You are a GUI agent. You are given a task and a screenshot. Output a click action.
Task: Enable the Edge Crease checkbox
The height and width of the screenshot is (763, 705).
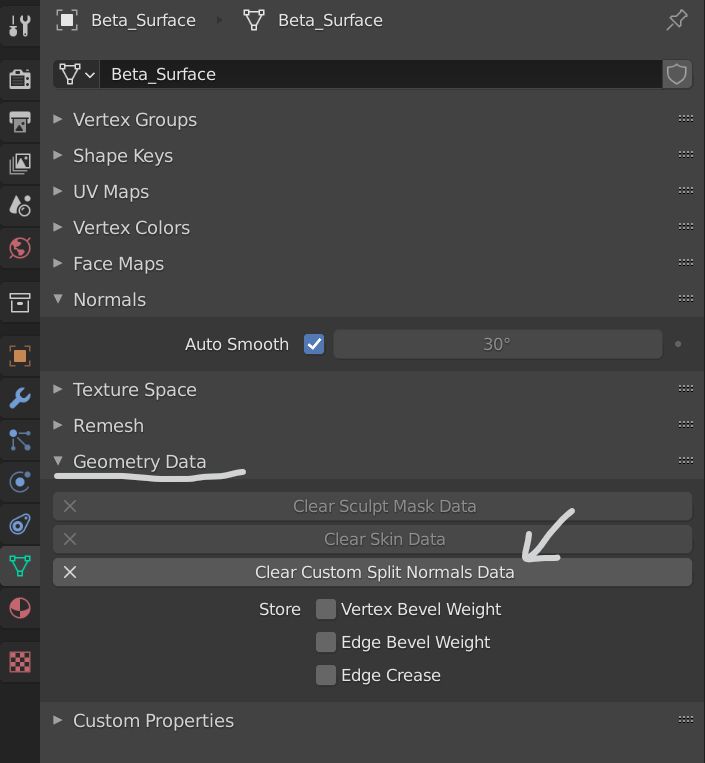pyautogui.click(x=326, y=675)
